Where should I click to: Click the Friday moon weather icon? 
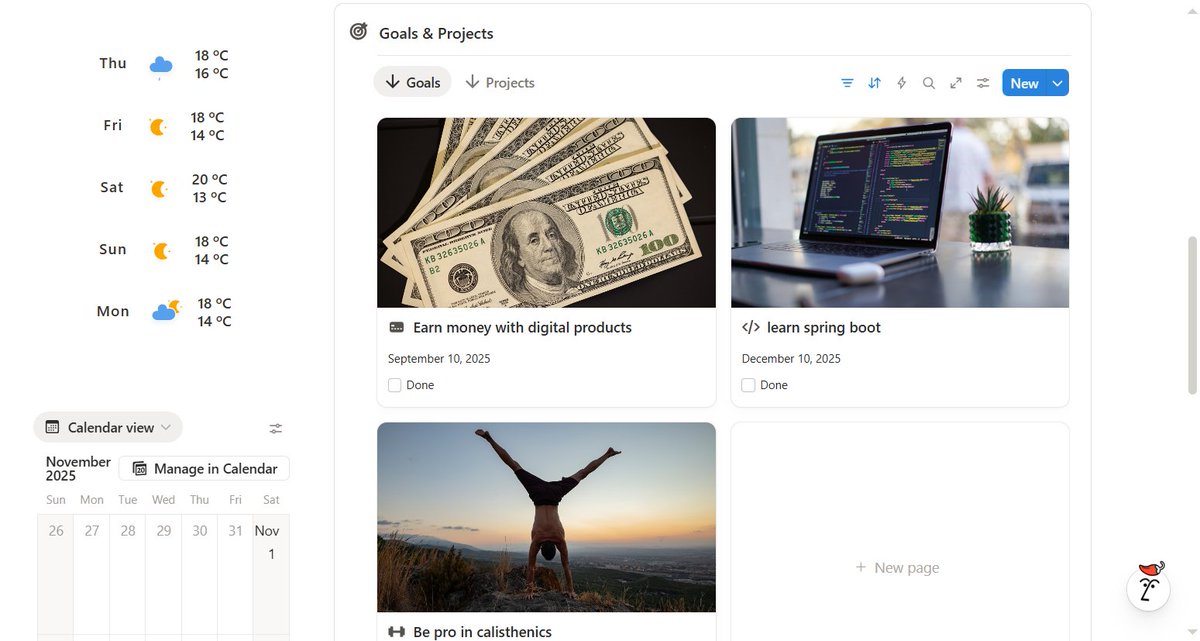coord(158,126)
